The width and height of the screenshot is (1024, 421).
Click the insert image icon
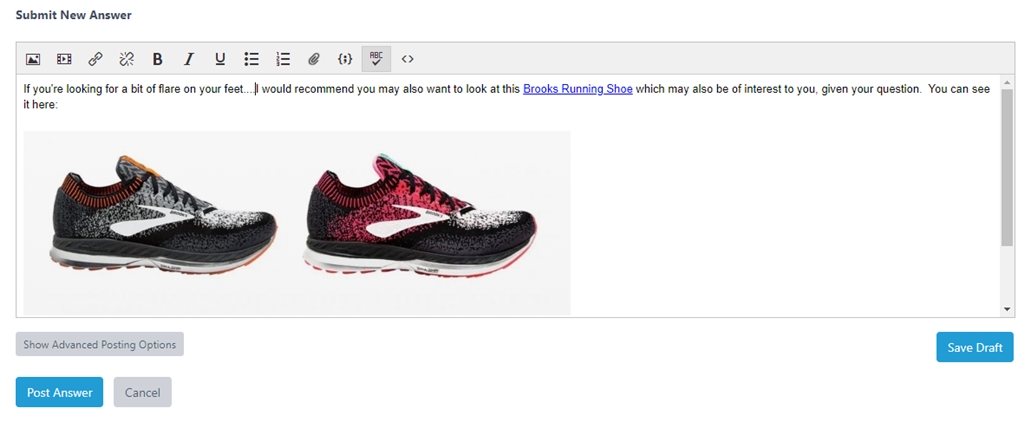coord(33,59)
